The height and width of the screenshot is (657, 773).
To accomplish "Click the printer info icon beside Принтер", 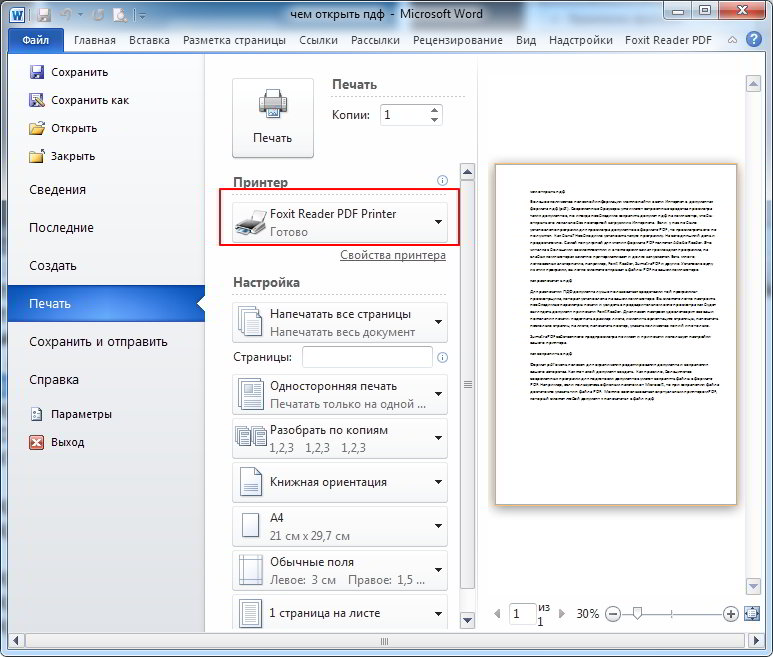I will [442, 181].
